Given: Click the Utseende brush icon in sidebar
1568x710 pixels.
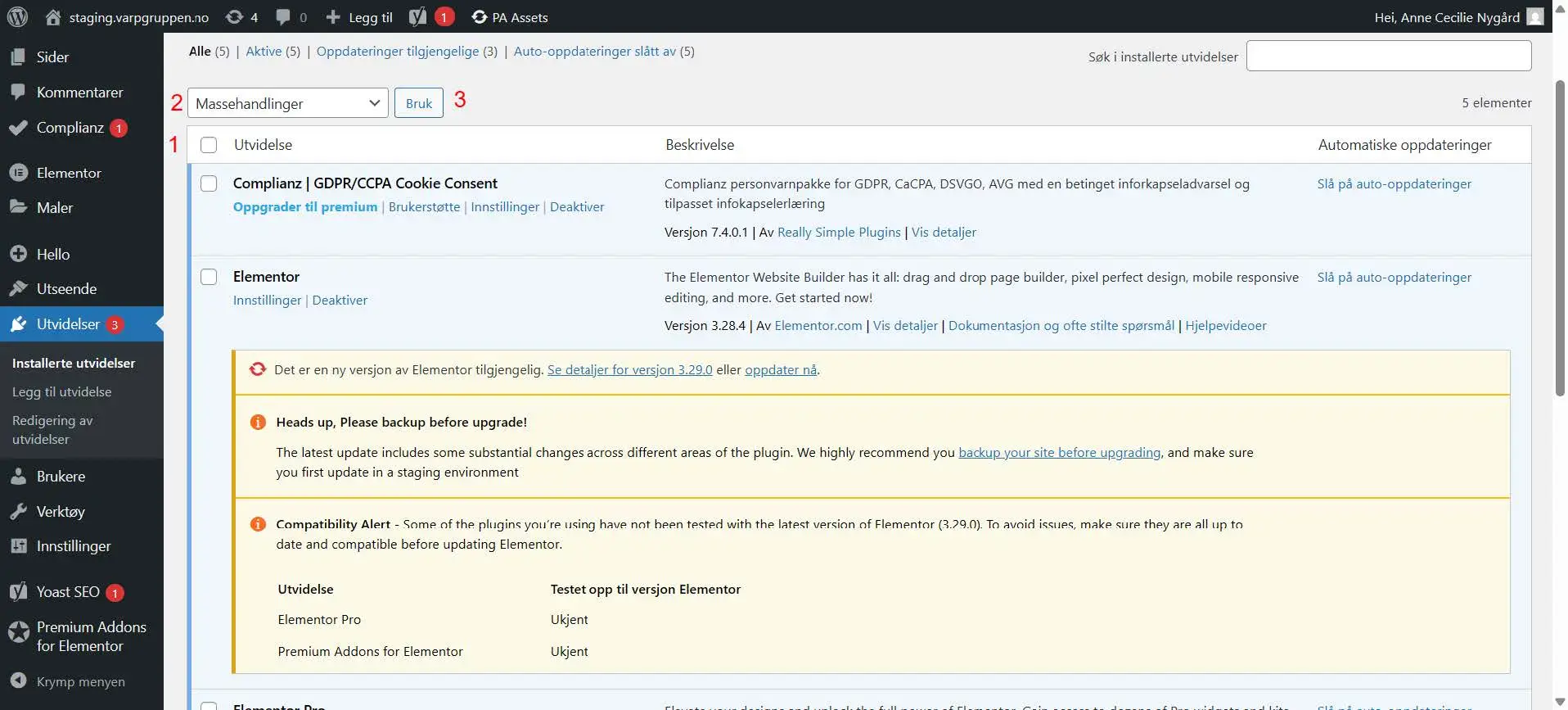Looking at the screenshot, I should click(18, 288).
